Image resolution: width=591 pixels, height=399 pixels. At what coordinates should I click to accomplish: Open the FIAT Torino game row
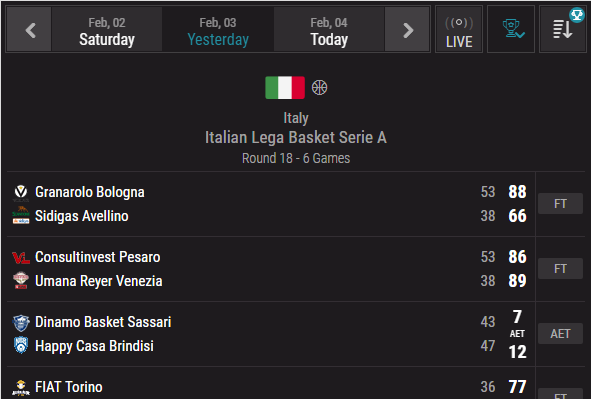[x=271, y=384]
